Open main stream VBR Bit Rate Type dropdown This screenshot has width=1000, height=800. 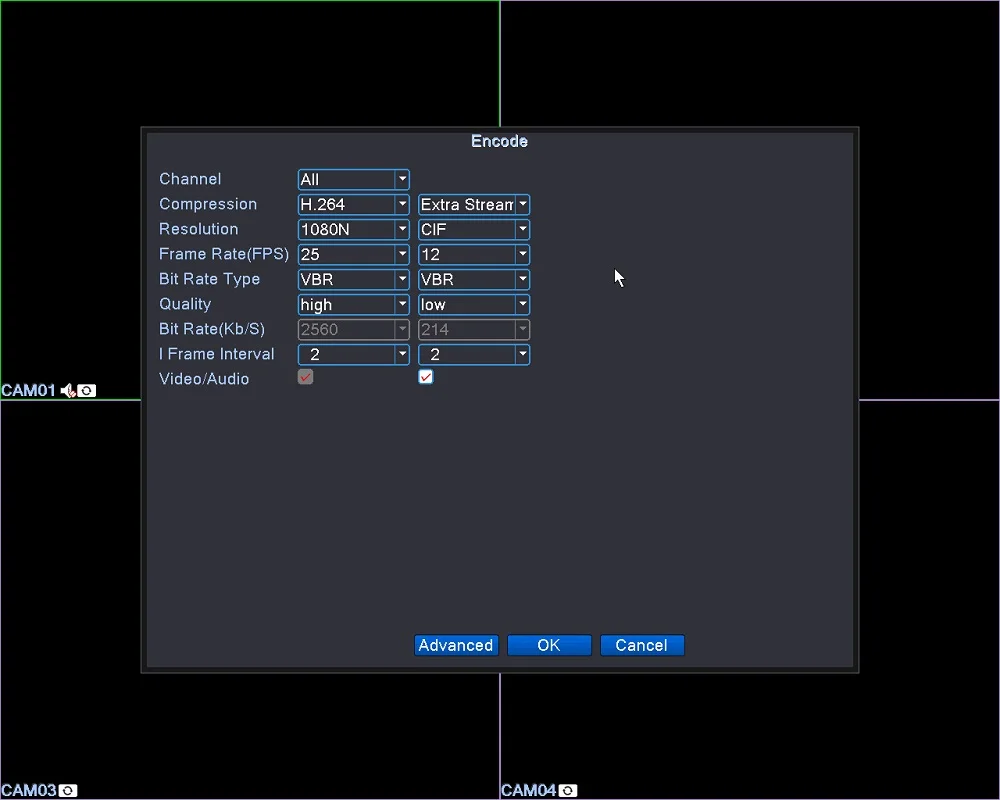pos(353,279)
